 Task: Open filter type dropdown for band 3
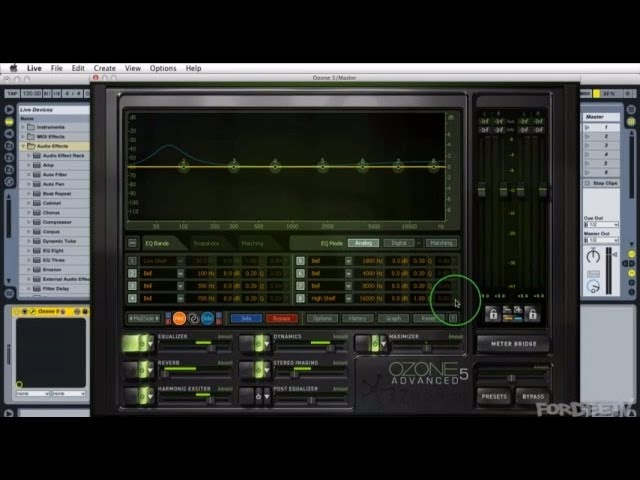tap(180, 286)
